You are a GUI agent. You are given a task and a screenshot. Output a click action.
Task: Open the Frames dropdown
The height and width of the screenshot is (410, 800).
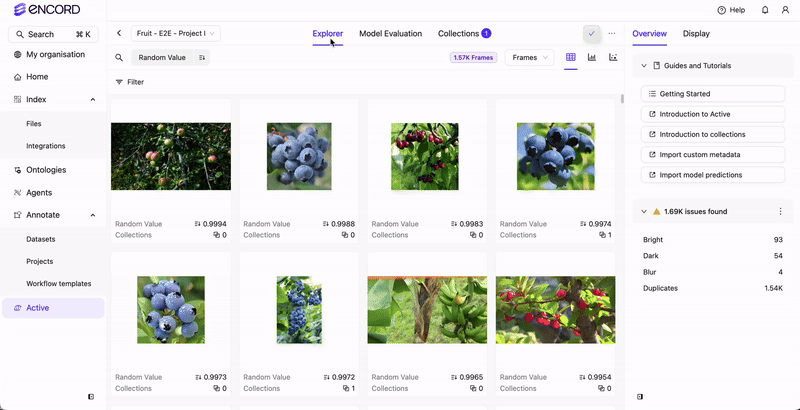point(529,58)
